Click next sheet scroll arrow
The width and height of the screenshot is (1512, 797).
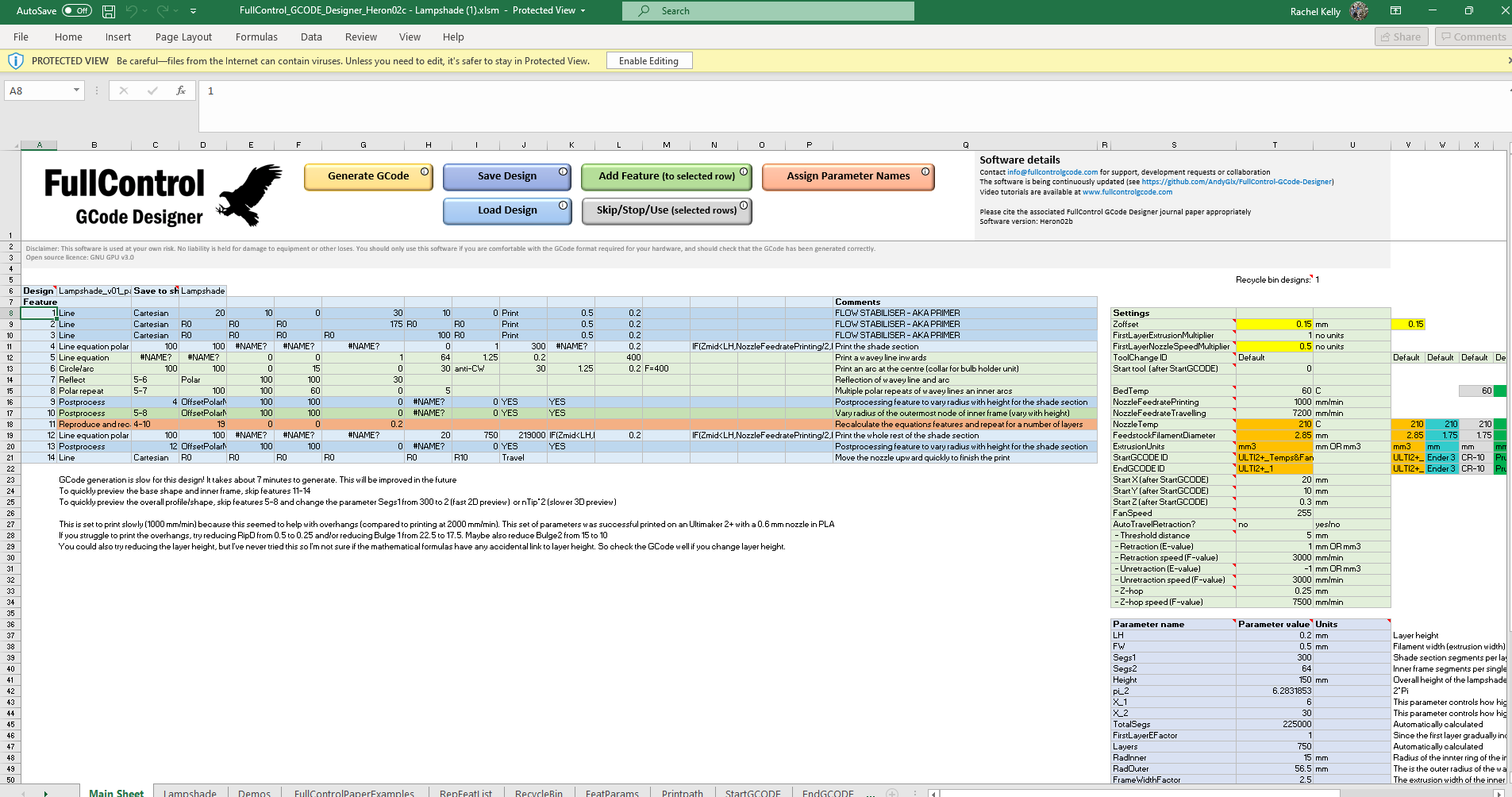click(x=46, y=793)
